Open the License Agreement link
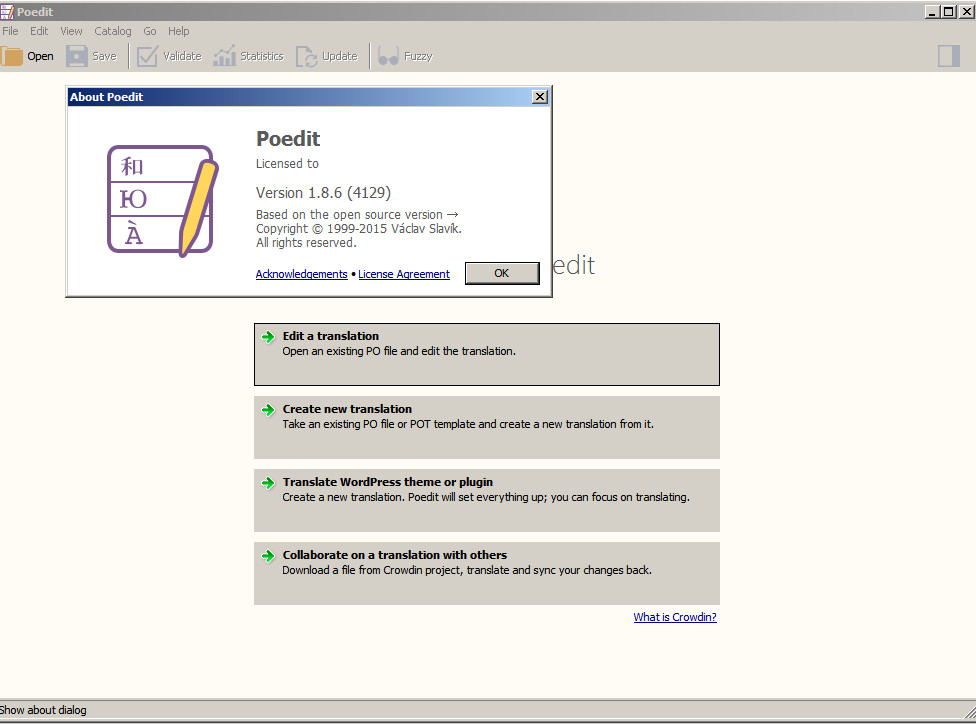 pyautogui.click(x=404, y=273)
